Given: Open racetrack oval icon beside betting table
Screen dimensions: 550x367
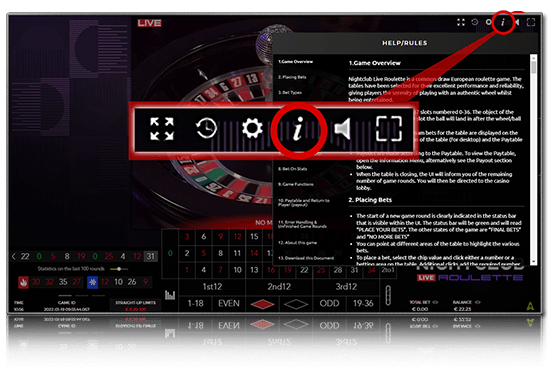Looking at the screenshot, I should (388, 295).
